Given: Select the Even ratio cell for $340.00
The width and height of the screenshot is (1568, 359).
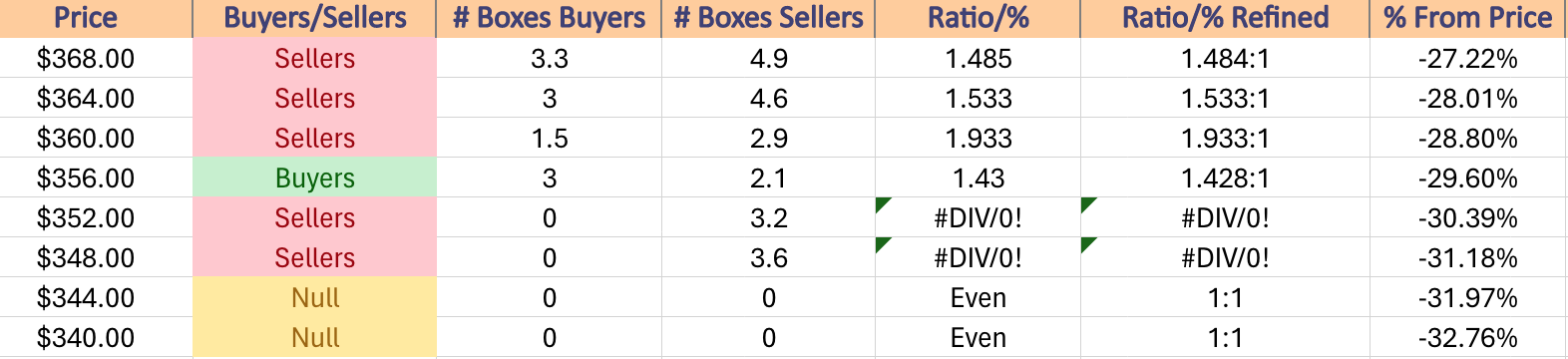Looking at the screenshot, I should tap(978, 337).
